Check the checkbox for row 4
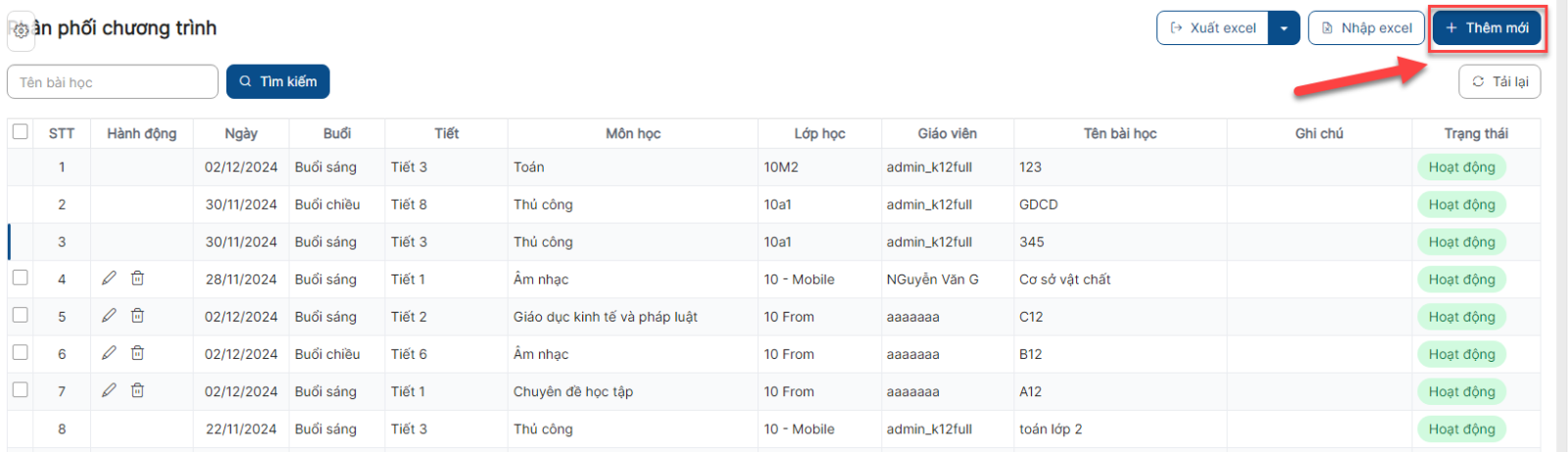This screenshot has width=1568, height=452. (x=21, y=277)
